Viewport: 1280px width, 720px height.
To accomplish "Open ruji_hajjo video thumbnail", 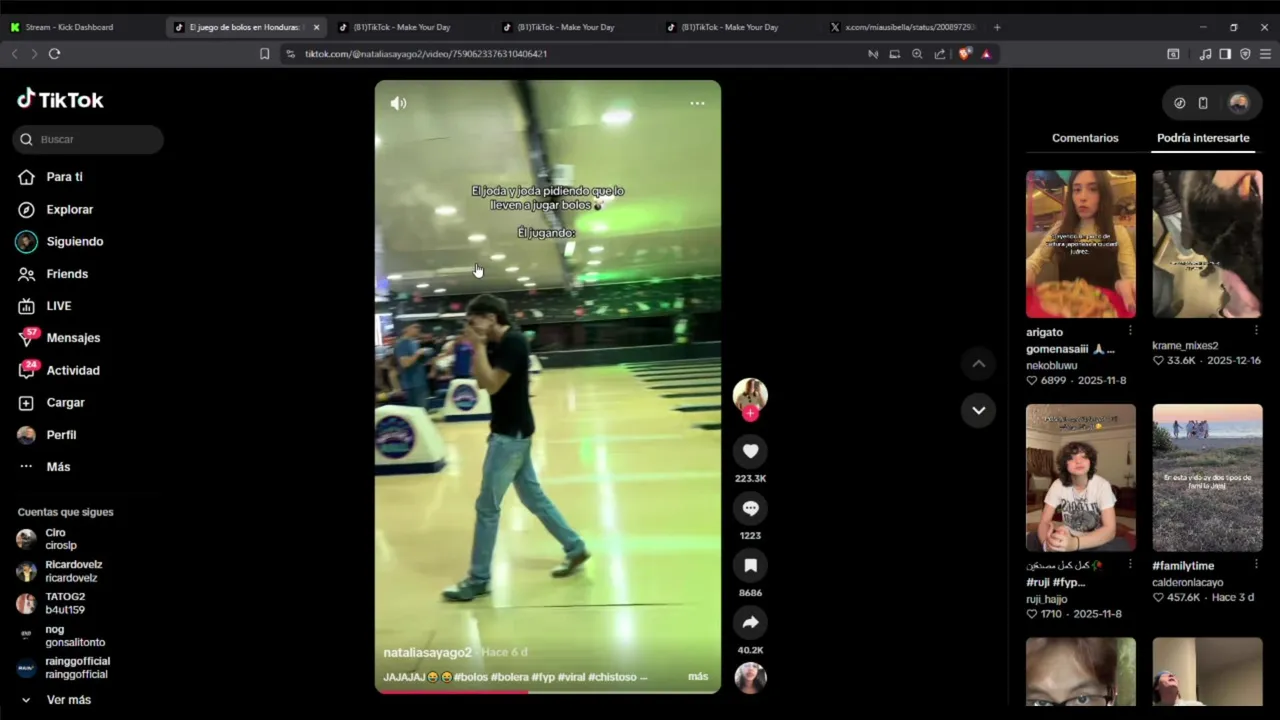I will (1081, 478).
